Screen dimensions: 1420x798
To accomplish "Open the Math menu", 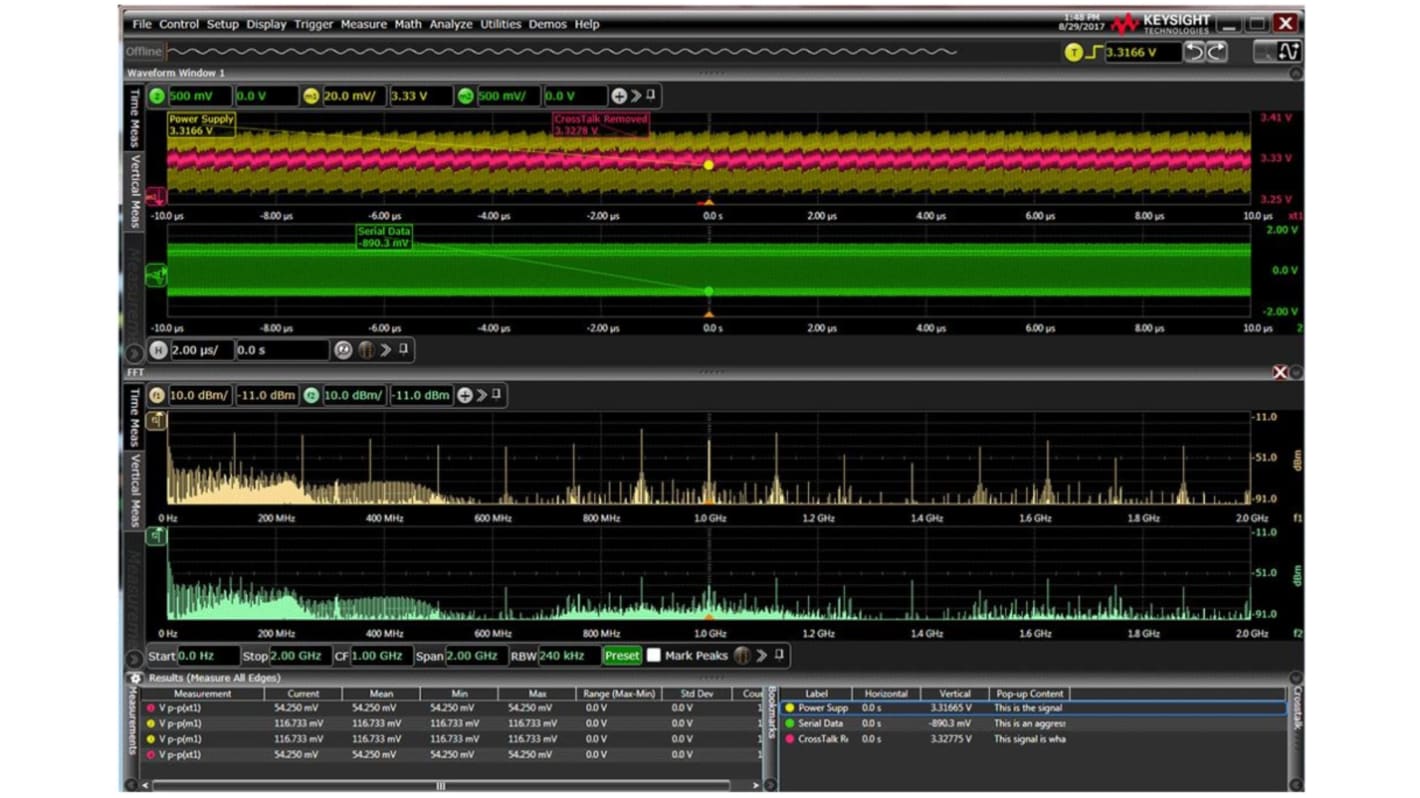I will pos(408,24).
